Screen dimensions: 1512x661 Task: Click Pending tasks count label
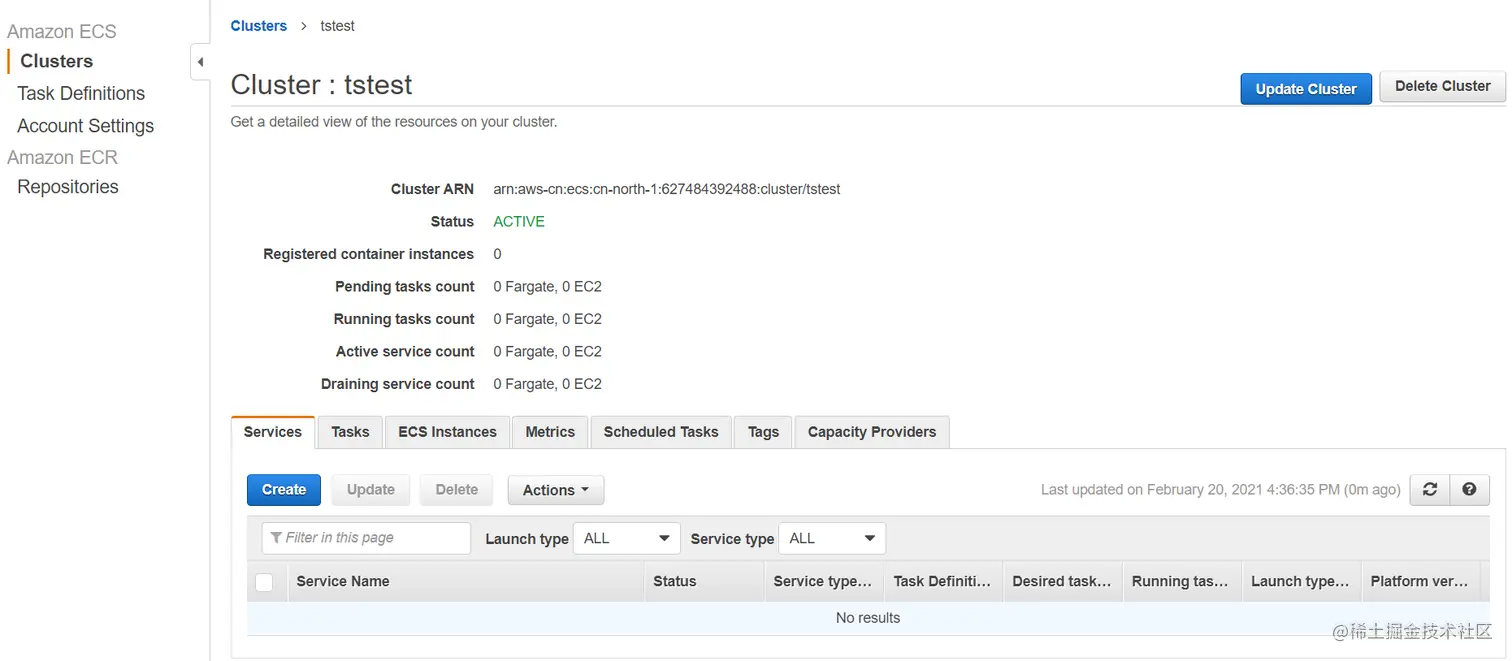(405, 287)
